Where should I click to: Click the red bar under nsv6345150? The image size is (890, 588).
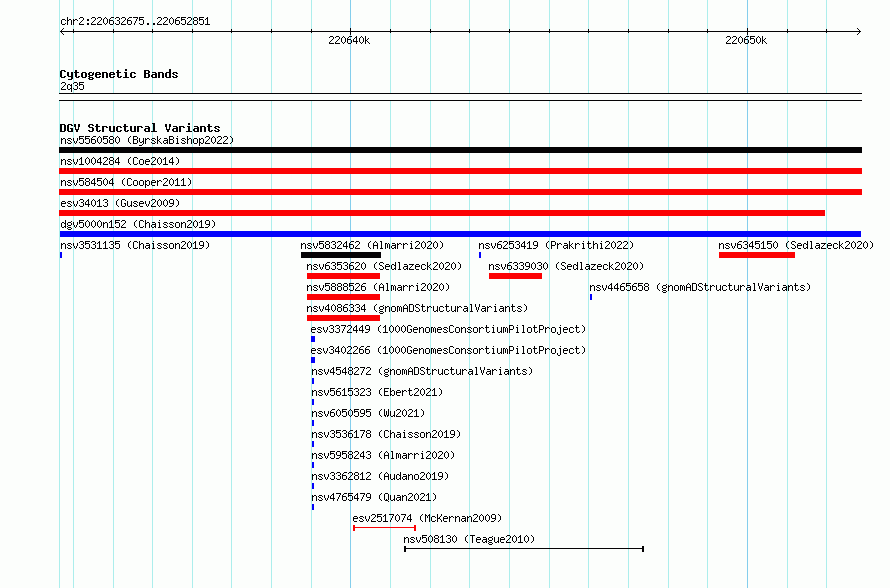click(x=757, y=255)
